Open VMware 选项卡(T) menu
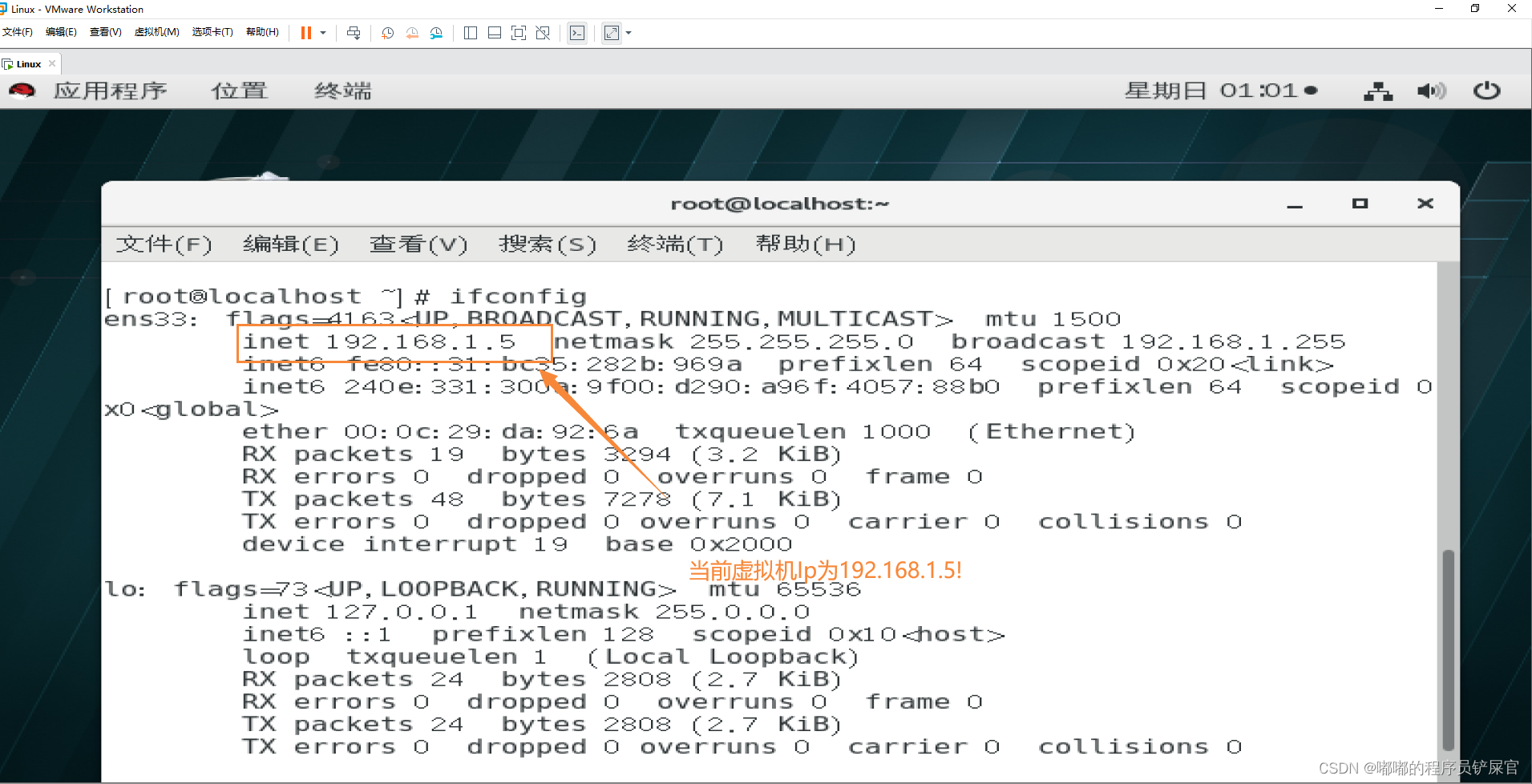This screenshot has height=784, width=1532. [212, 32]
